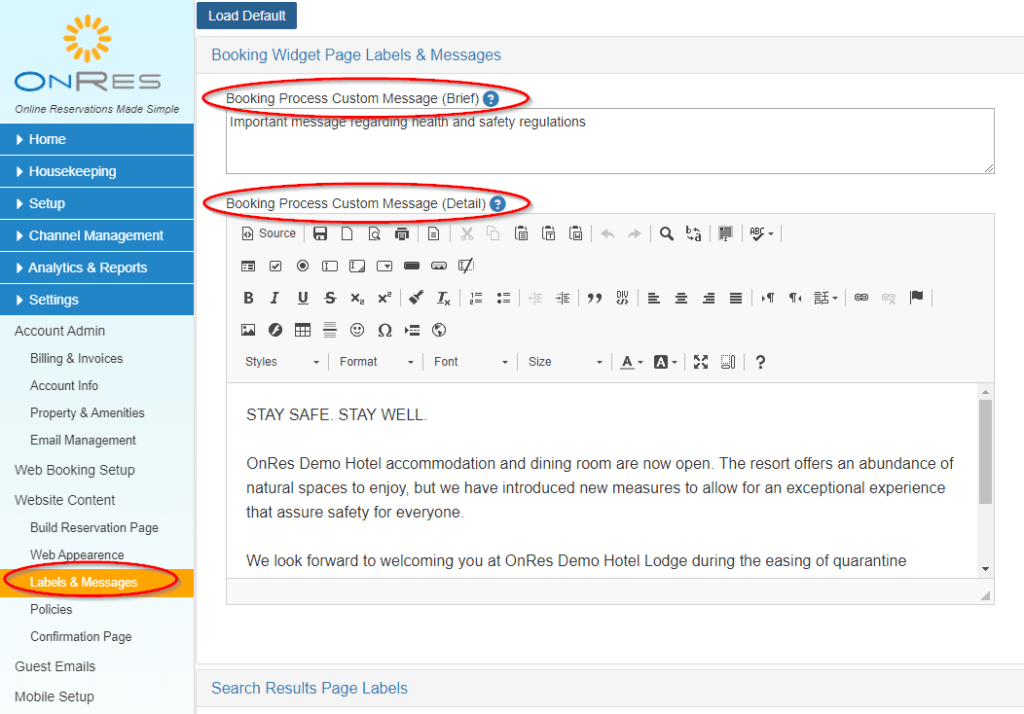Click the Maximize editor icon
This screenshot has width=1024, height=714.
tap(701, 362)
